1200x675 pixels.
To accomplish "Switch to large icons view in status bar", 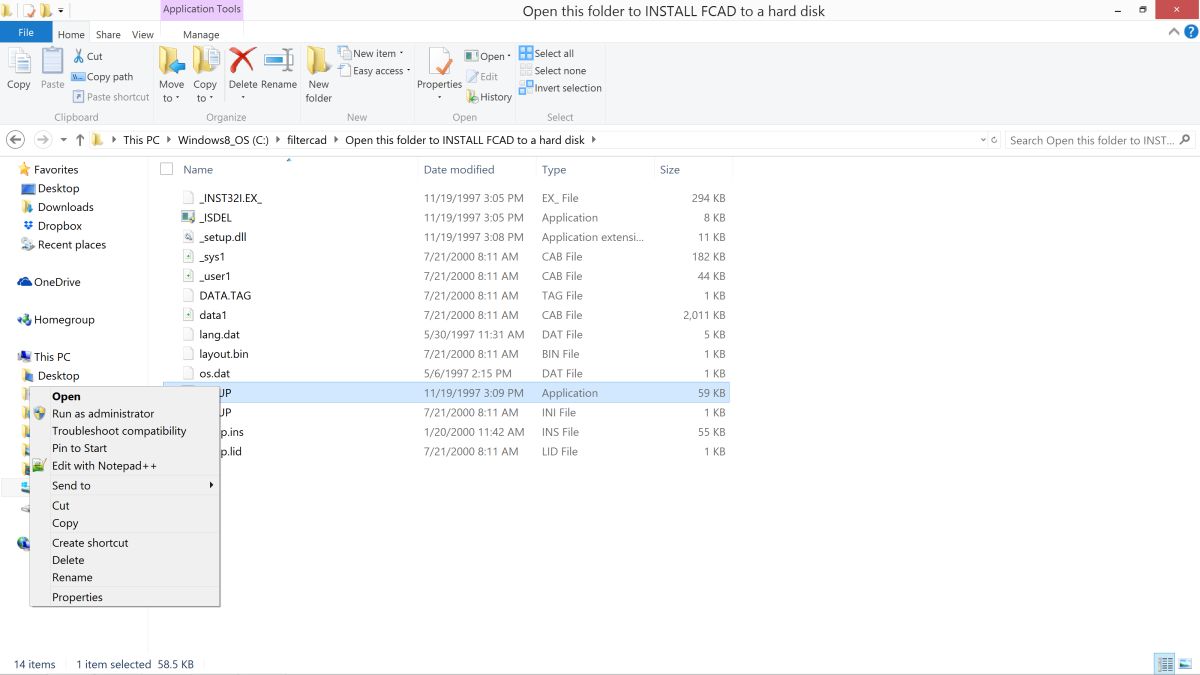I will [1185, 664].
